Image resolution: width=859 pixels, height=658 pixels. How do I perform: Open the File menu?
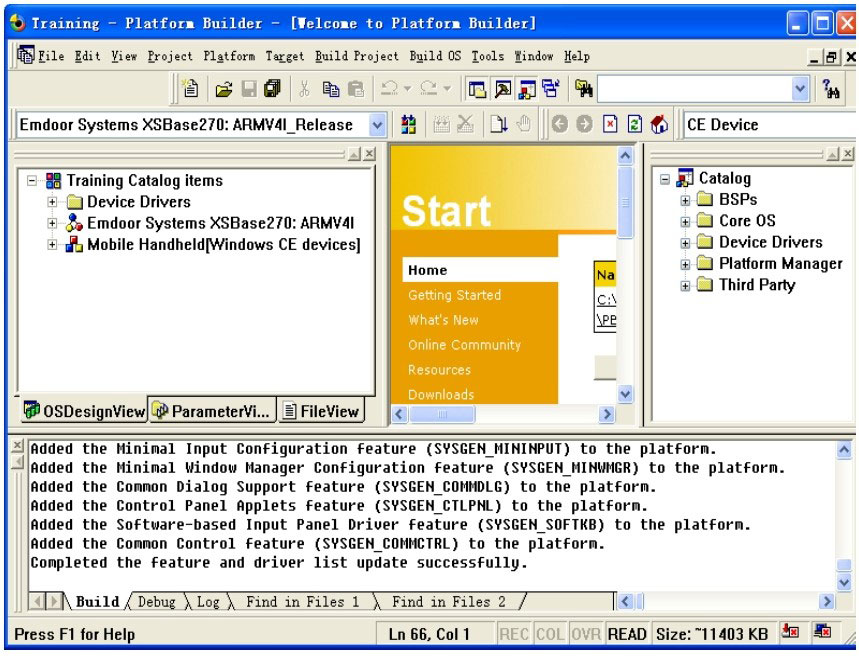(51, 56)
